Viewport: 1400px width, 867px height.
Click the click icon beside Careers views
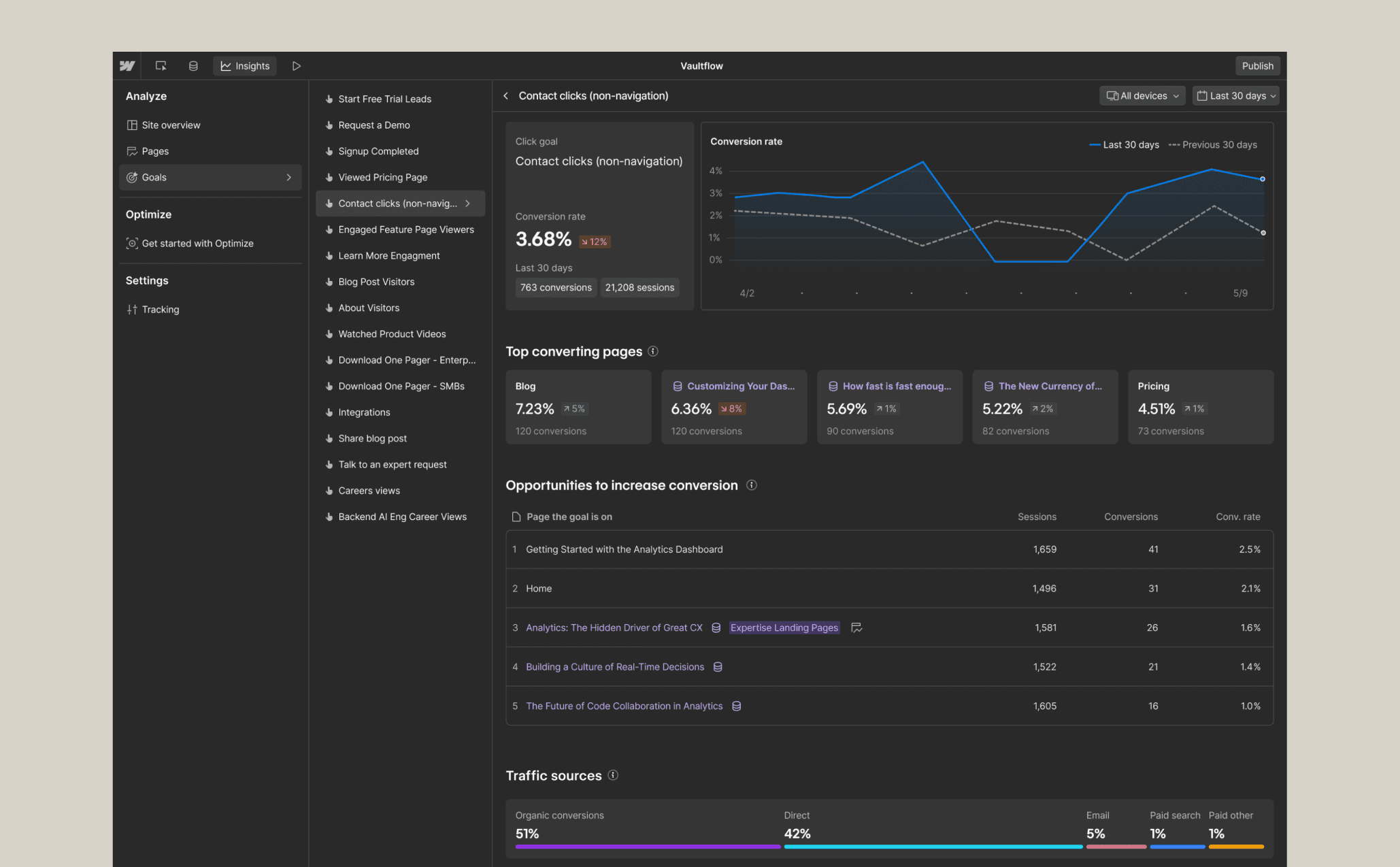[x=329, y=491]
